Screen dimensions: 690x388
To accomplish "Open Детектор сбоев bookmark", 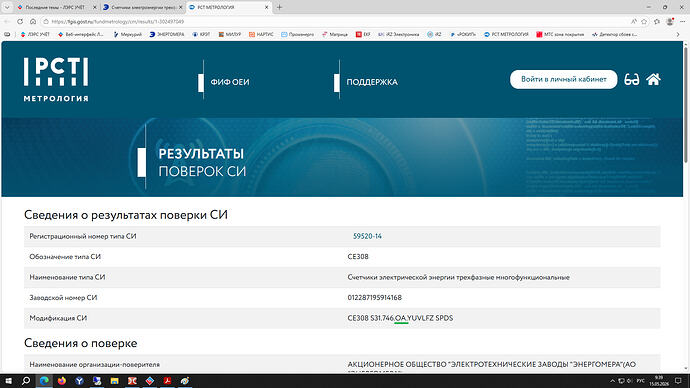I will coord(614,34).
